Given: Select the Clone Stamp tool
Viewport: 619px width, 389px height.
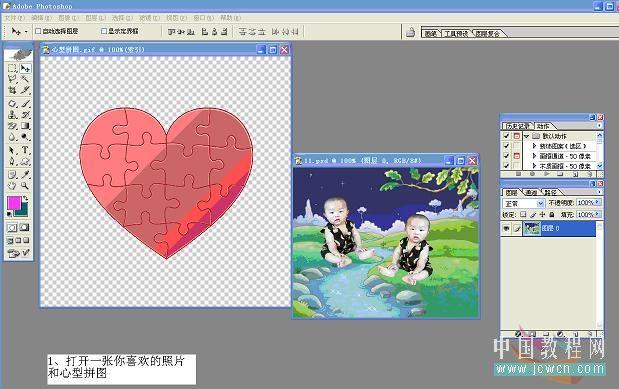Looking at the screenshot, I should tap(12, 115).
